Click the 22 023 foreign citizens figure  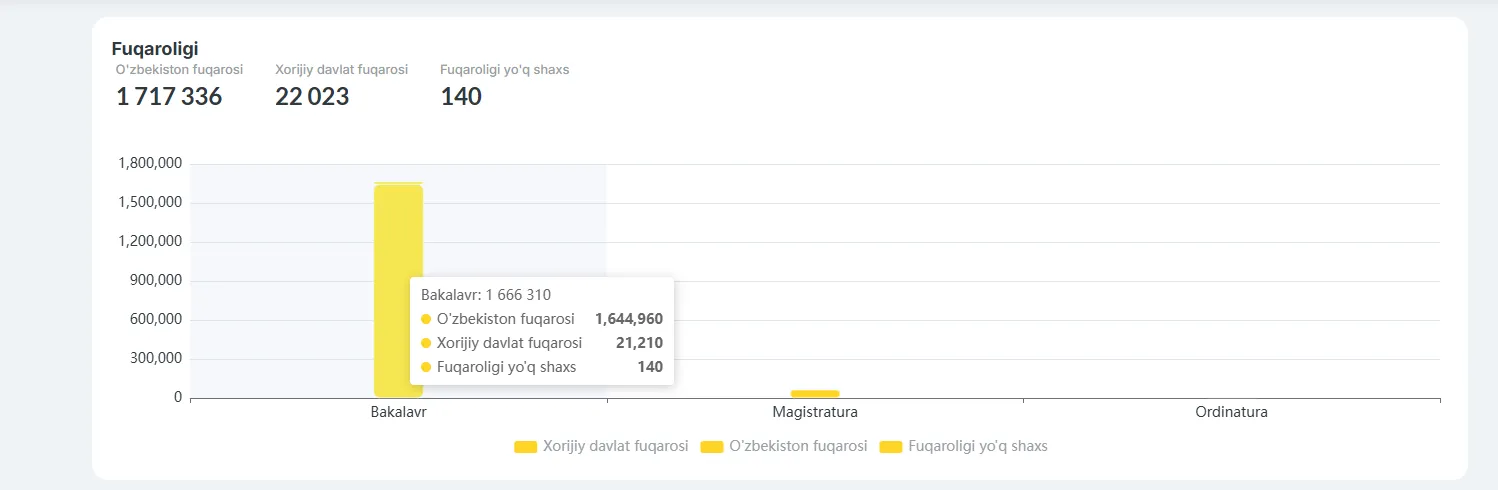(312, 97)
